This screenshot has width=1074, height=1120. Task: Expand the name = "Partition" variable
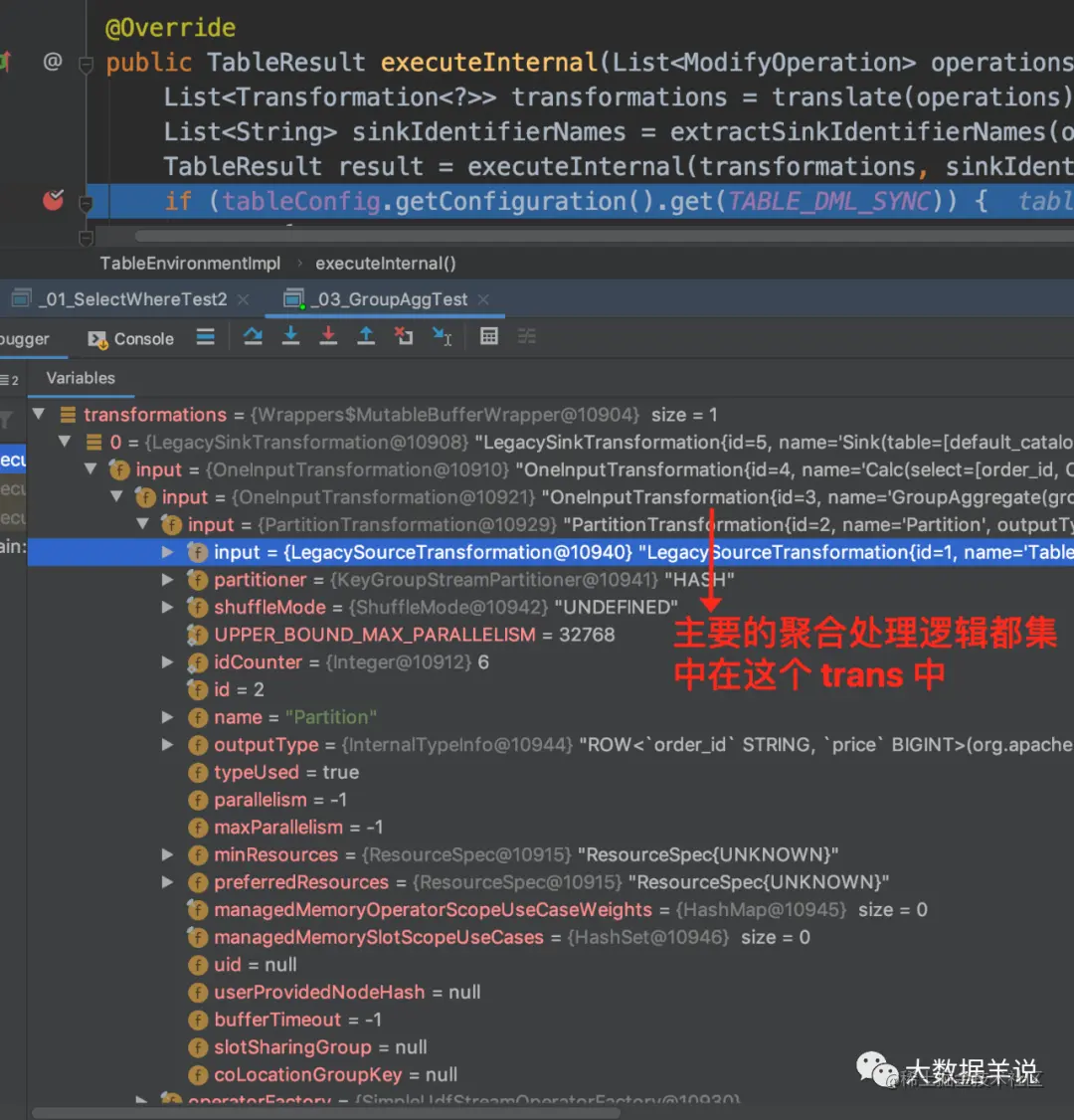[168, 716]
